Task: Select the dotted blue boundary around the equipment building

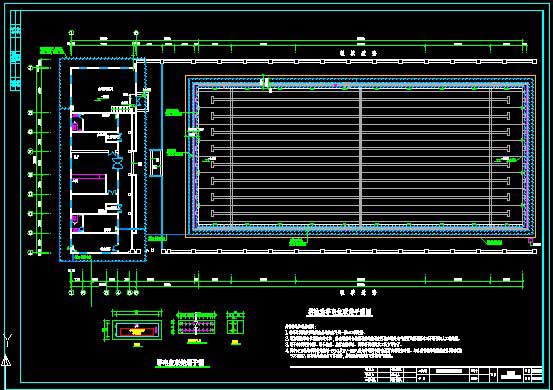Action: pyautogui.click(x=103, y=160)
